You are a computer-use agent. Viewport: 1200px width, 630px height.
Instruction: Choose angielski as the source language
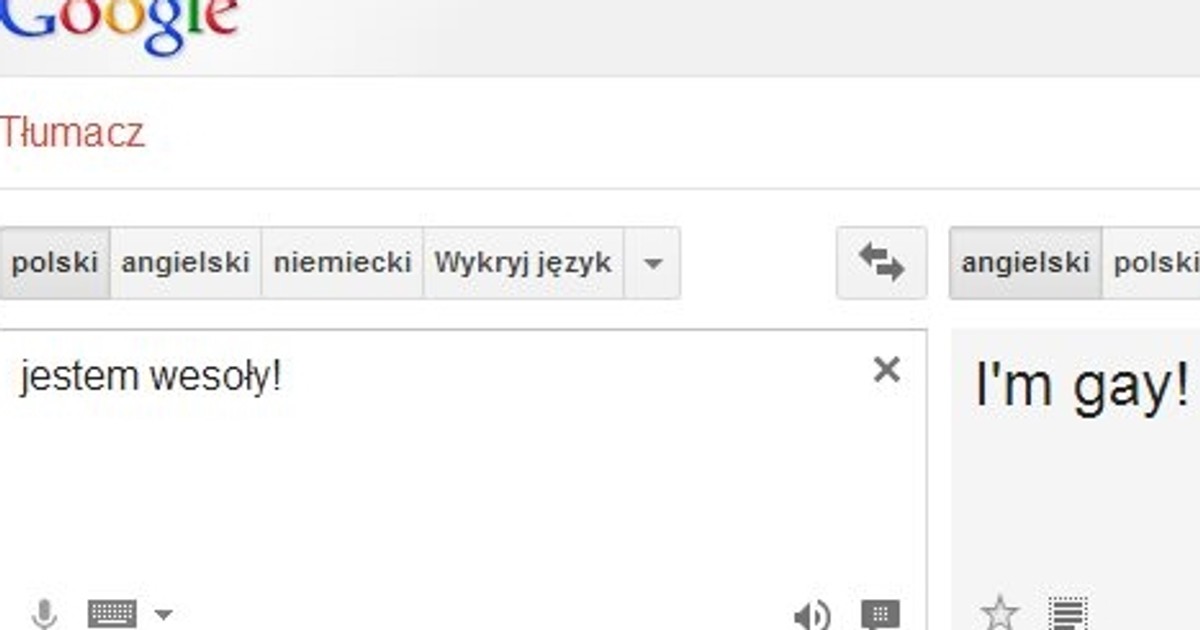click(185, 263)
